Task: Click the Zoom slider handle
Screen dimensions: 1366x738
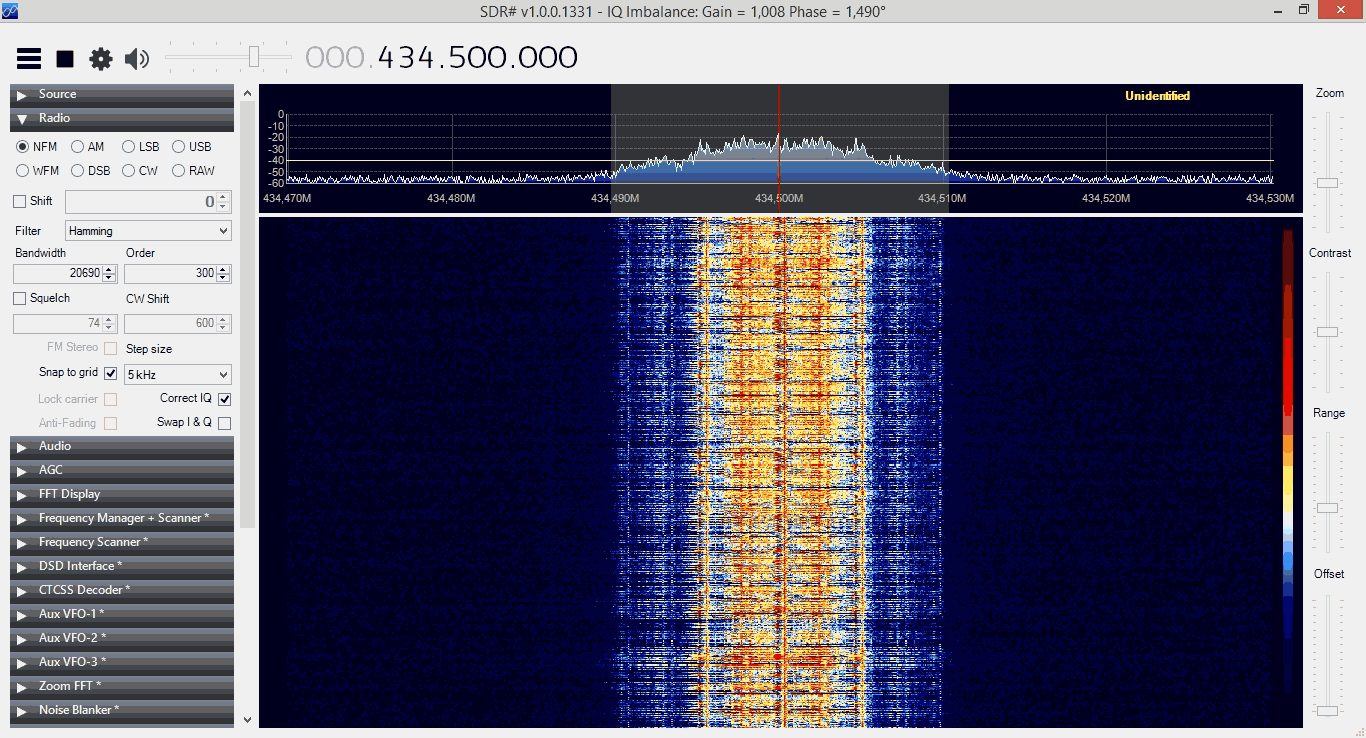Action: [x=1327, y=183]
